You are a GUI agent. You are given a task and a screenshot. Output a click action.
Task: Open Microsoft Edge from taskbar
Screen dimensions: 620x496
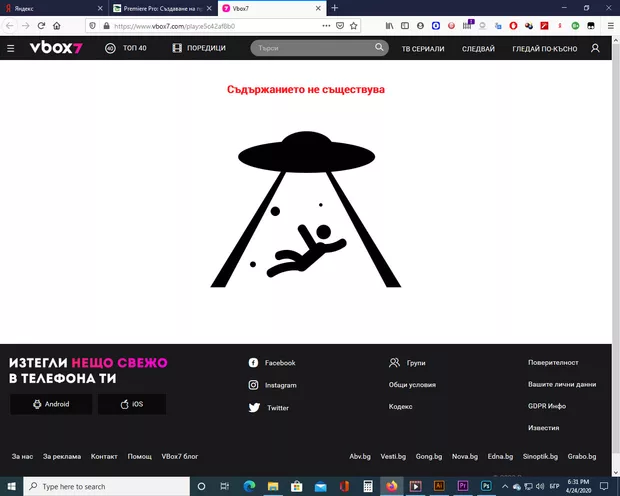pos(249,486)
